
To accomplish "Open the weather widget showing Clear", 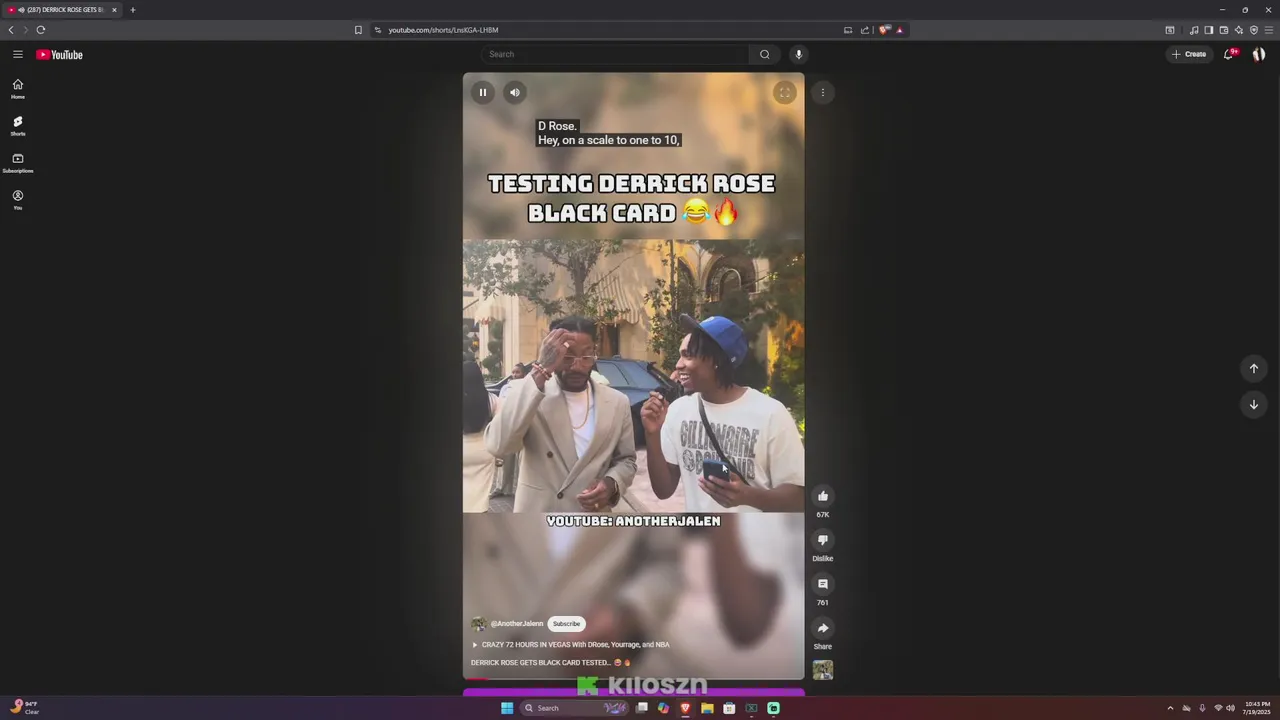I will tap(23, 708).
